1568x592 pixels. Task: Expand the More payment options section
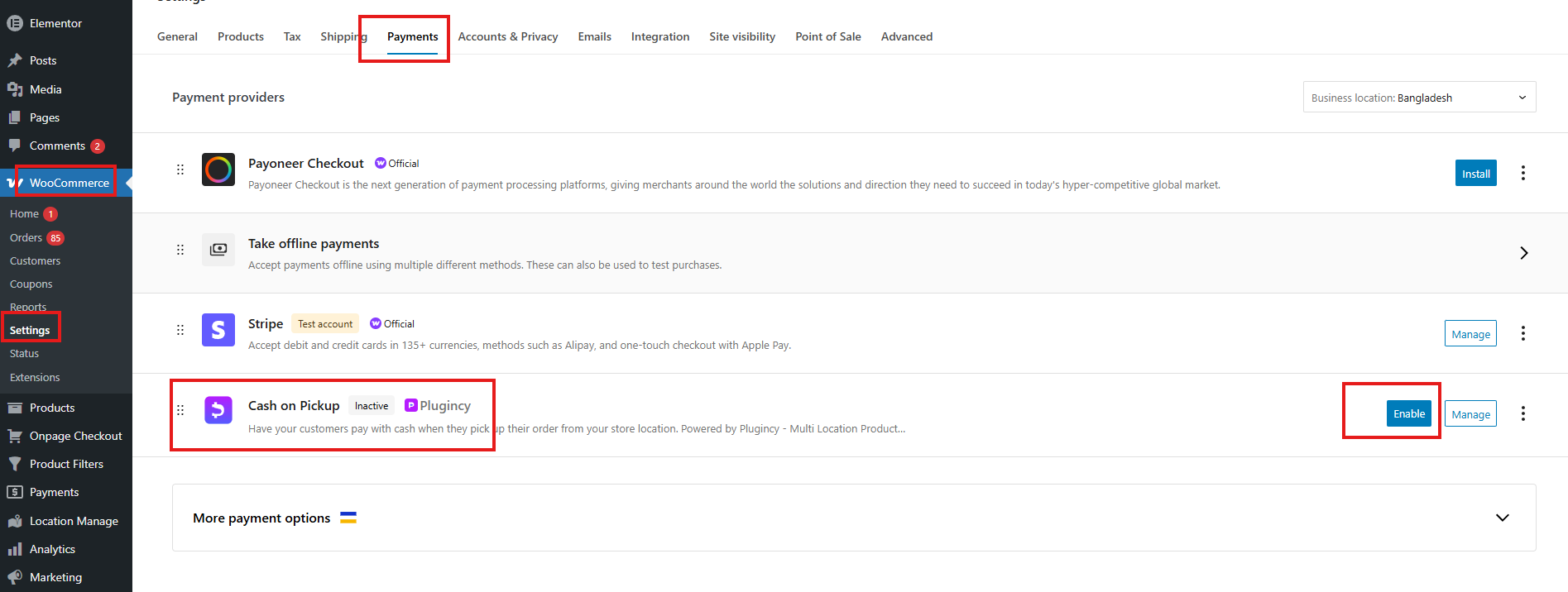click(x=1502, y=518)
